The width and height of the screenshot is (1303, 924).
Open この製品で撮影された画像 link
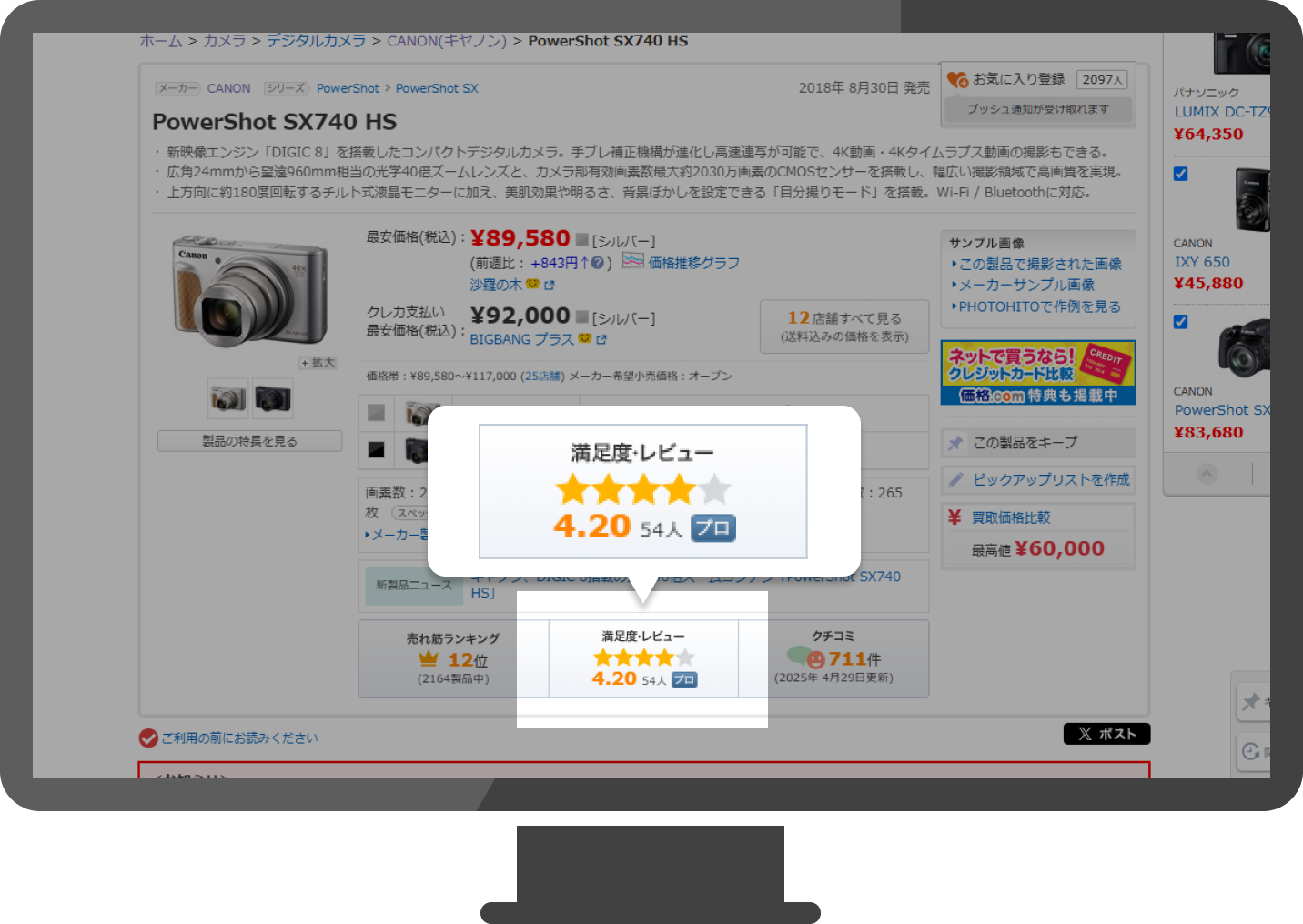1040,264
